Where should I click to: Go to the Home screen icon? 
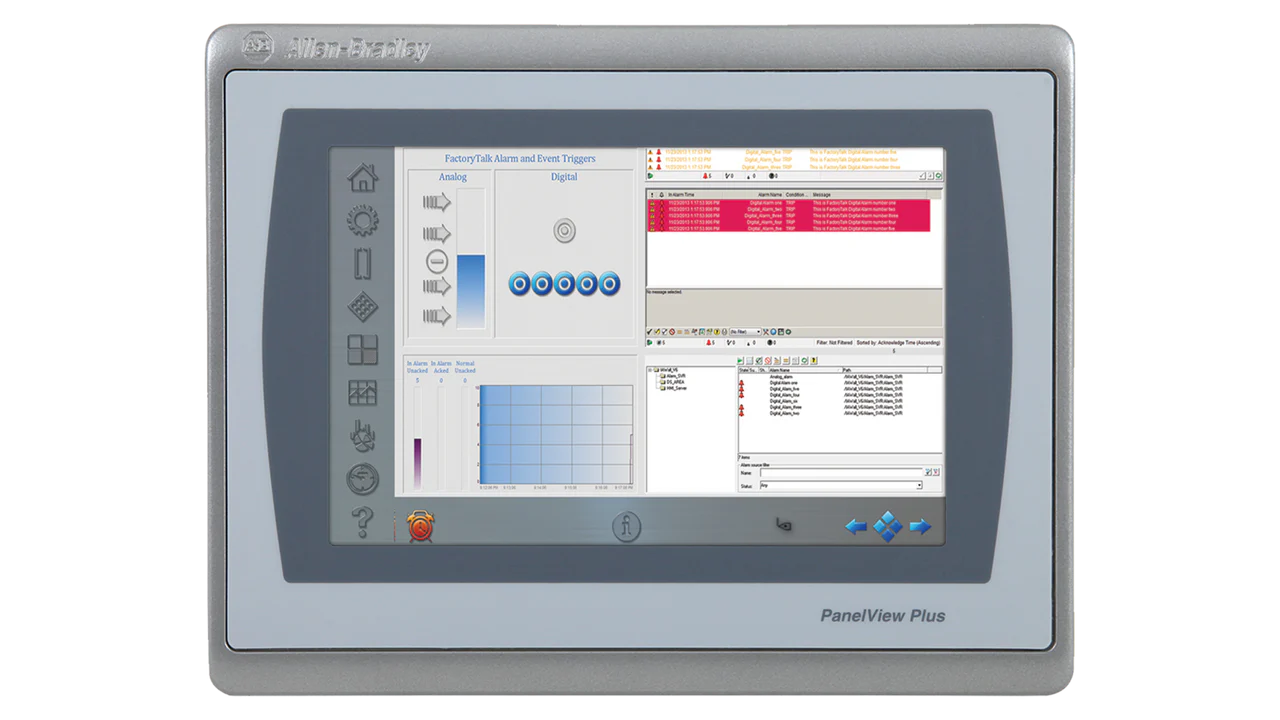362,178
